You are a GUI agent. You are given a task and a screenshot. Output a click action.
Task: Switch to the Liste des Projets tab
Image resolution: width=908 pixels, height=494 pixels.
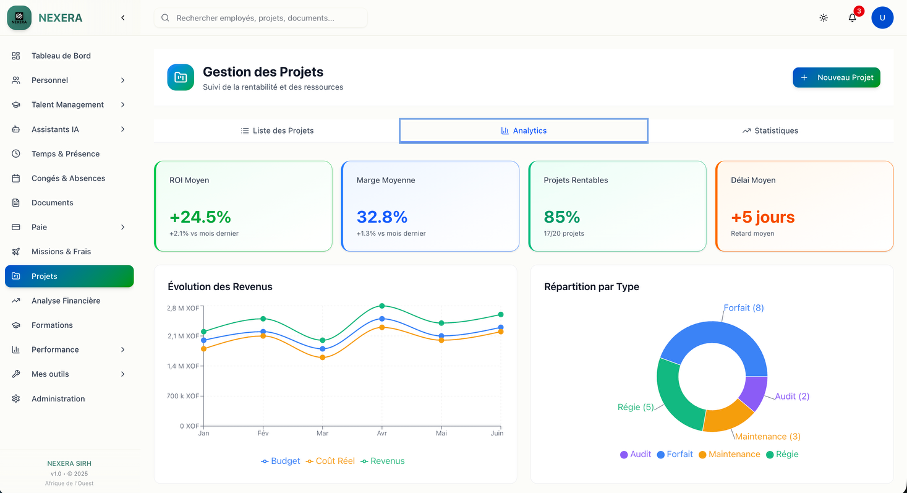click(277, 131)
